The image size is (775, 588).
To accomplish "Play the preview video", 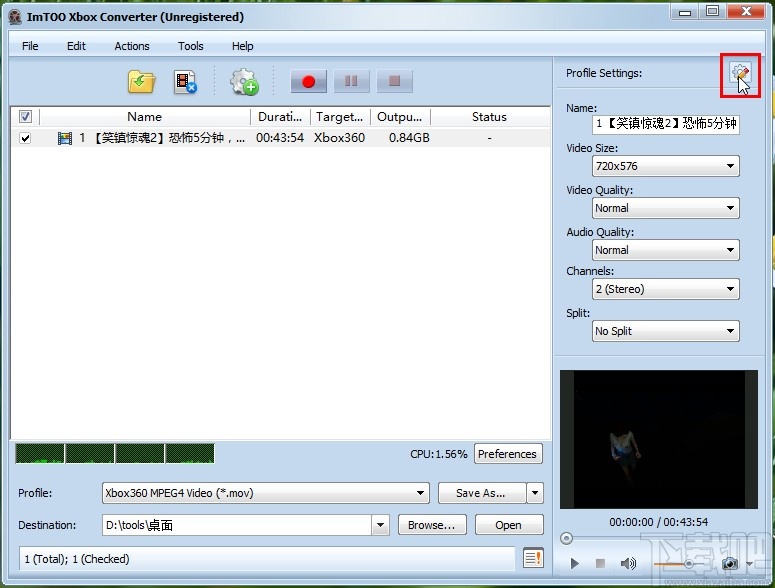I will [574, 563].
